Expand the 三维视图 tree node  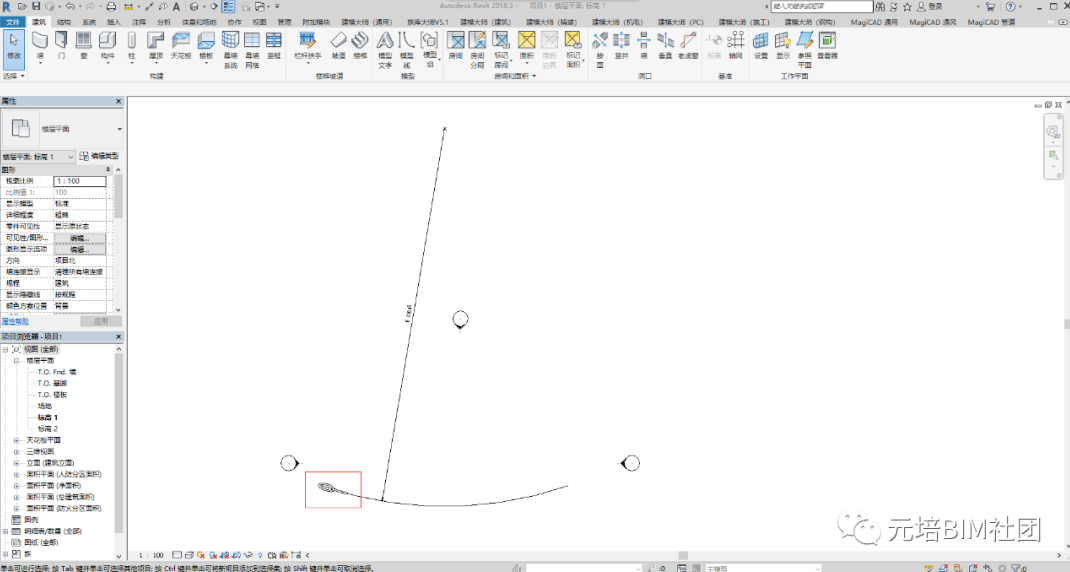click(16, 451)
